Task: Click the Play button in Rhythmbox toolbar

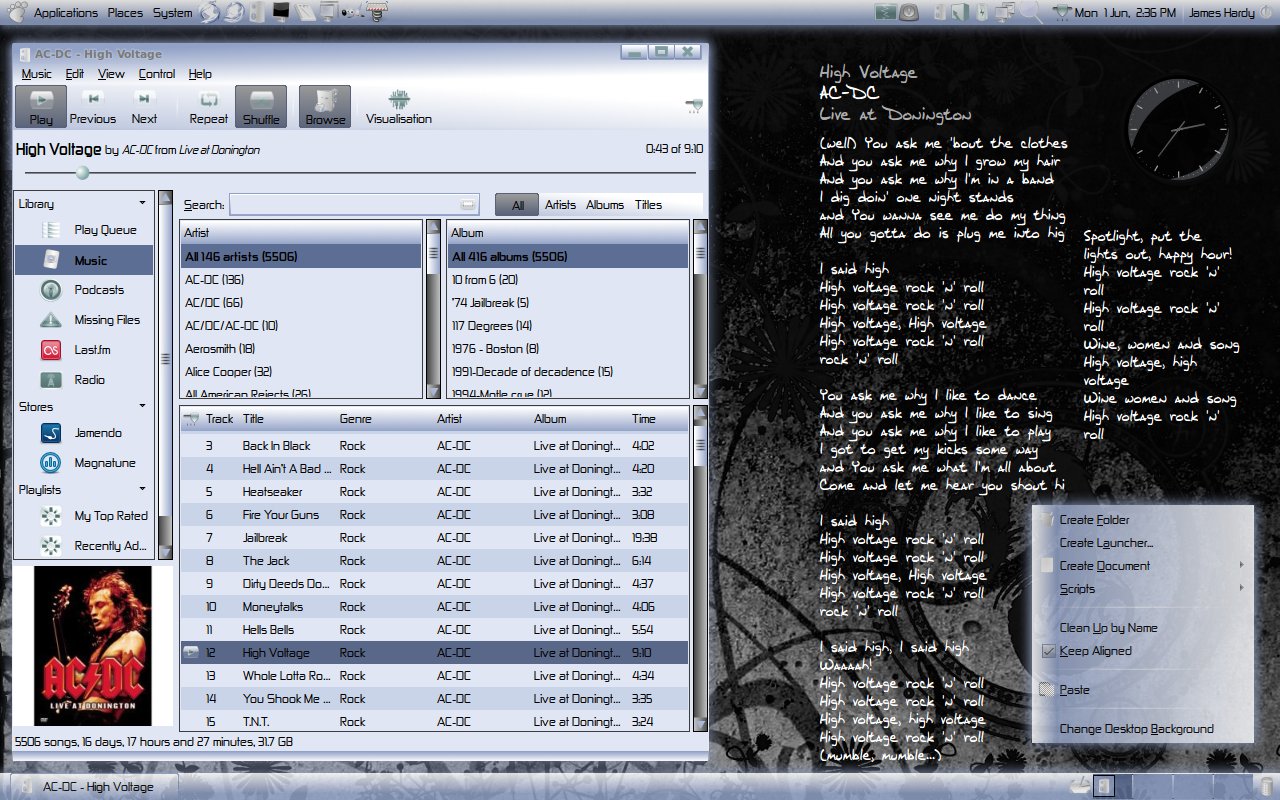Action: point(41,106)
